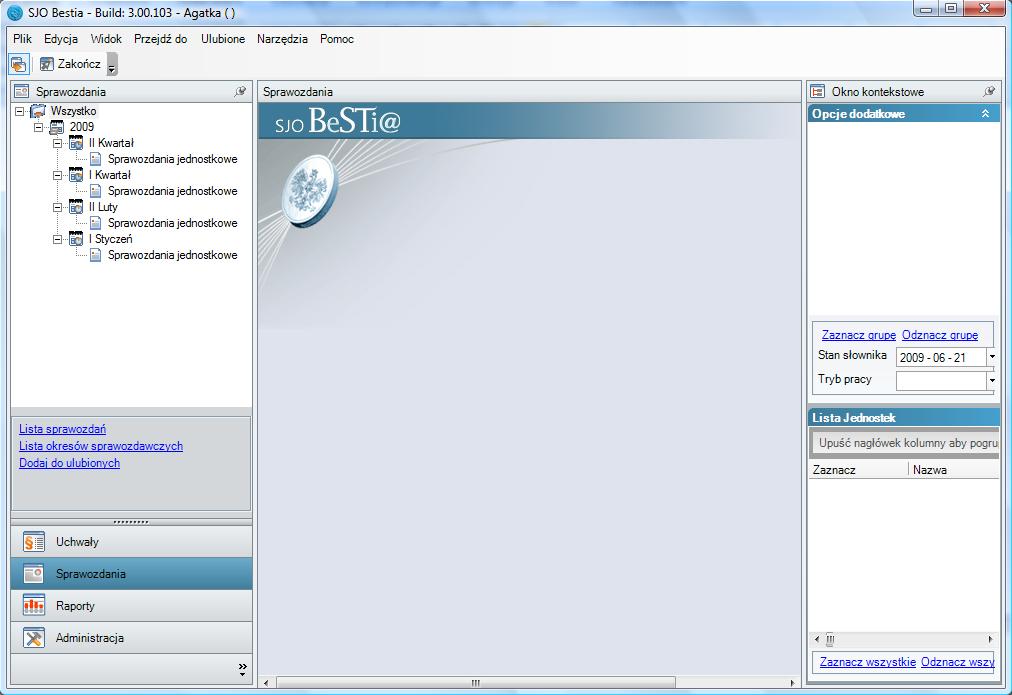Viewport: 1012px width, 695px height.
Task: Sort by the Zaznacz column header
Action: pos(858,470)
